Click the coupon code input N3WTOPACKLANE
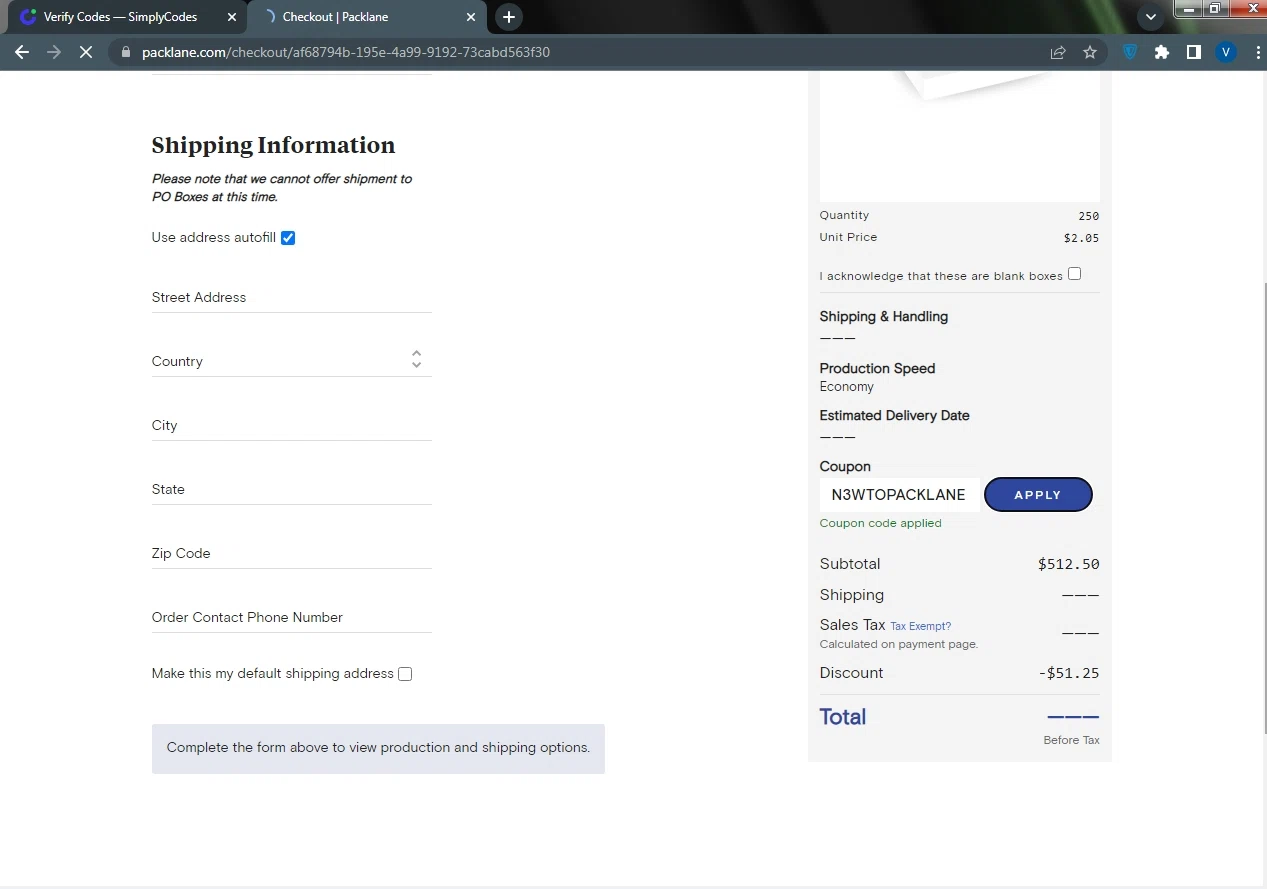 pos(899,495)
